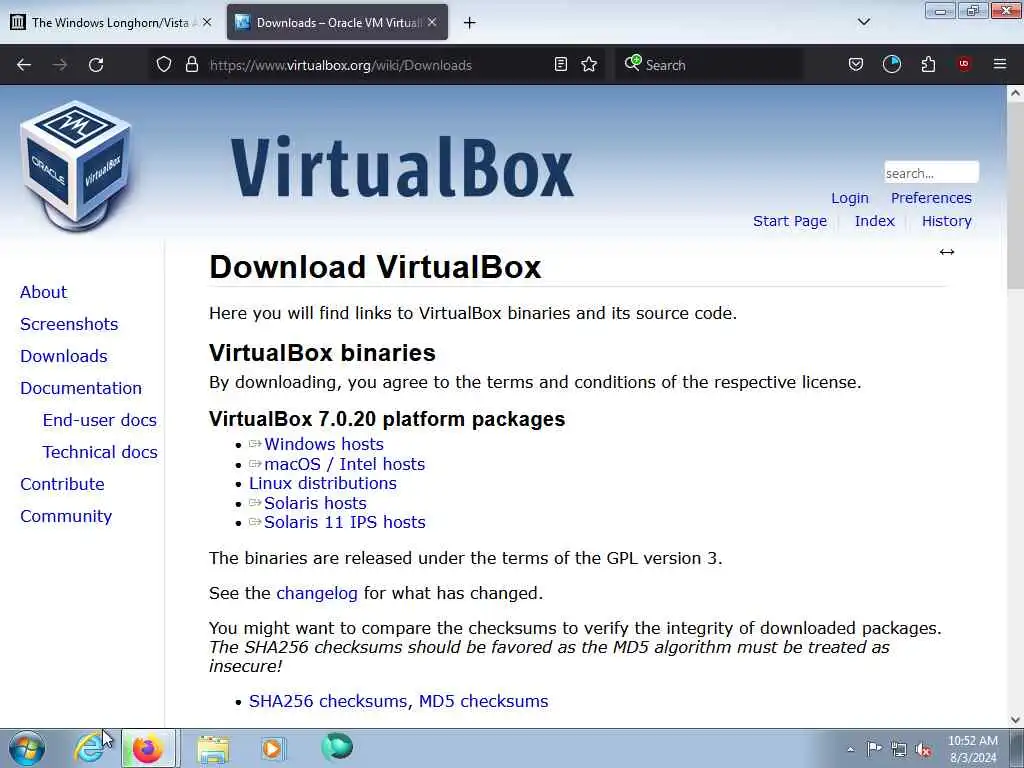
Task: Click the network tray icon
Action: [x=899, y=749]
